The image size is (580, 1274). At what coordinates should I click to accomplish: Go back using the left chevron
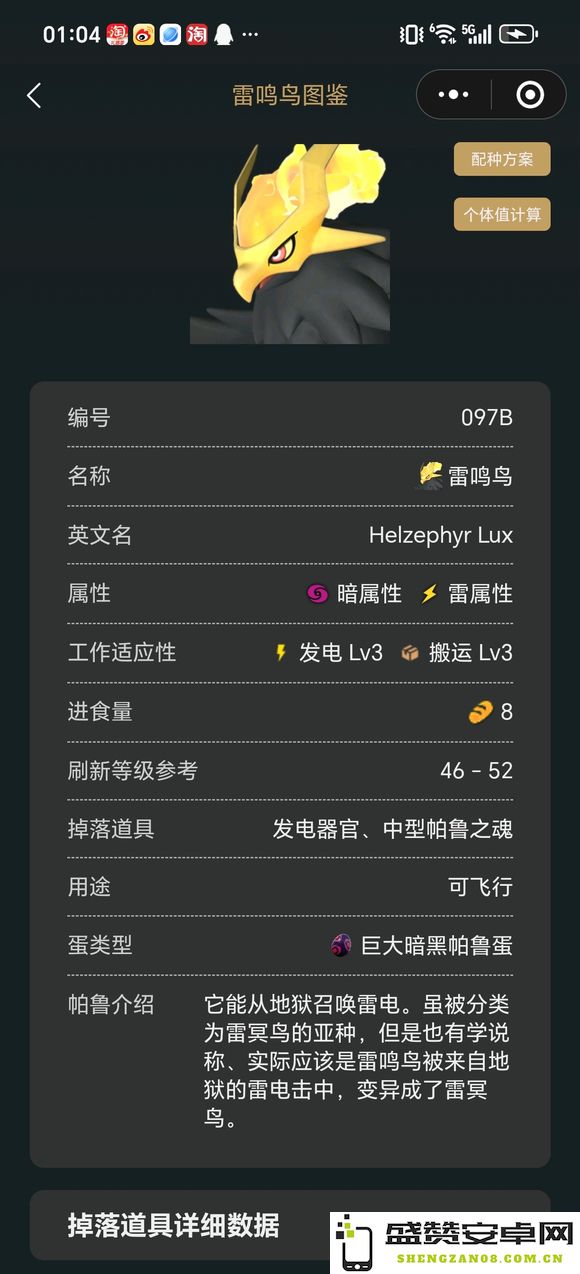click(x=34, y=95)
